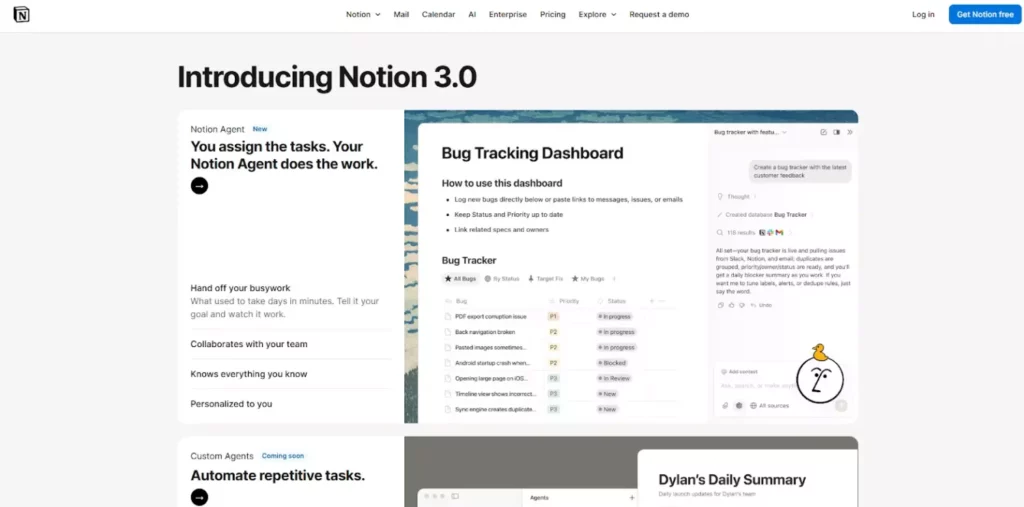Image resolution: width=1024 pixels, height=507 pixels.
Task: Click Add context in chat box
Action: [739, 372]
